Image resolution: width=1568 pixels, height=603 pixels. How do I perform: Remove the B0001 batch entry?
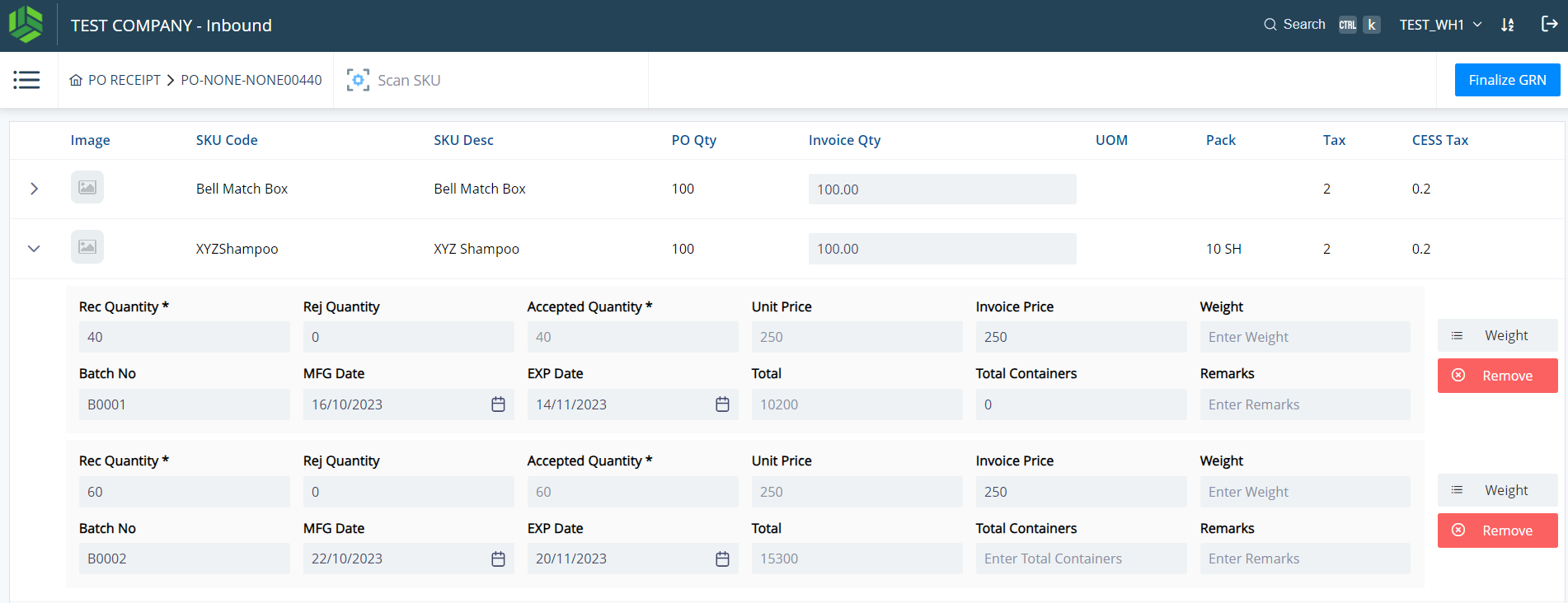[1497, 376]
